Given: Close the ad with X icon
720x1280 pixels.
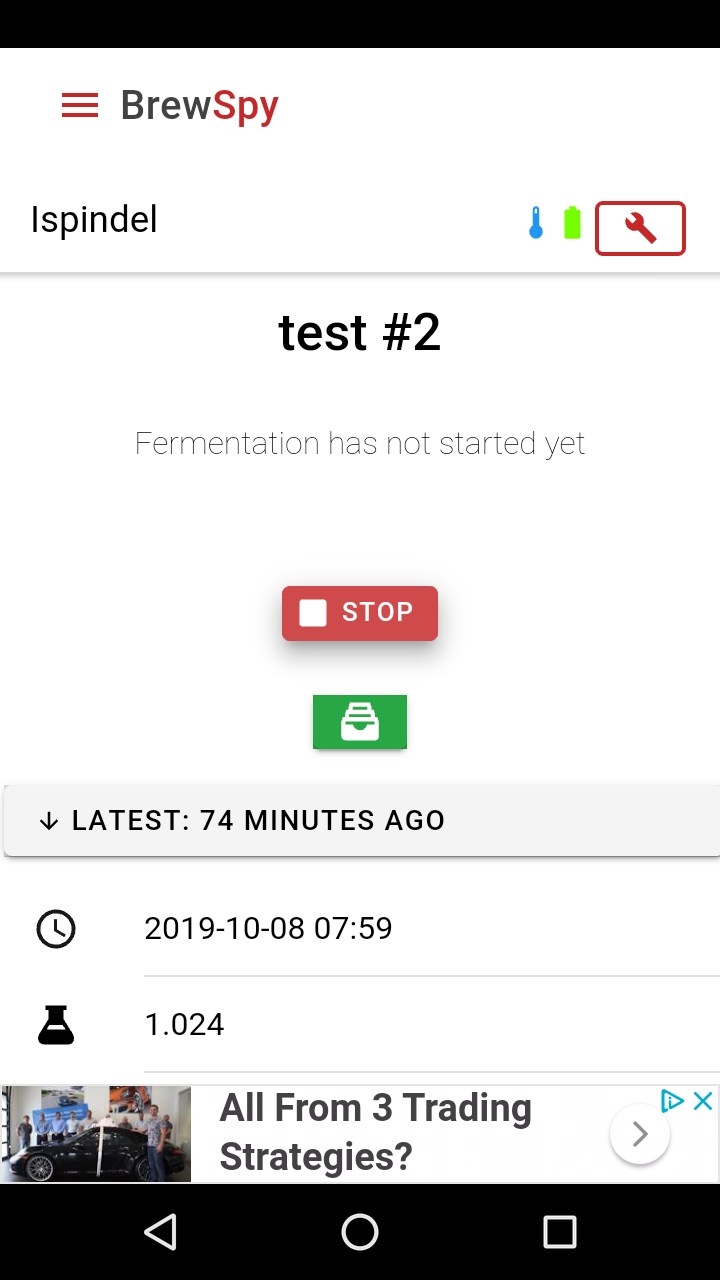Looking at the screenshot, I should (703, 1101).
